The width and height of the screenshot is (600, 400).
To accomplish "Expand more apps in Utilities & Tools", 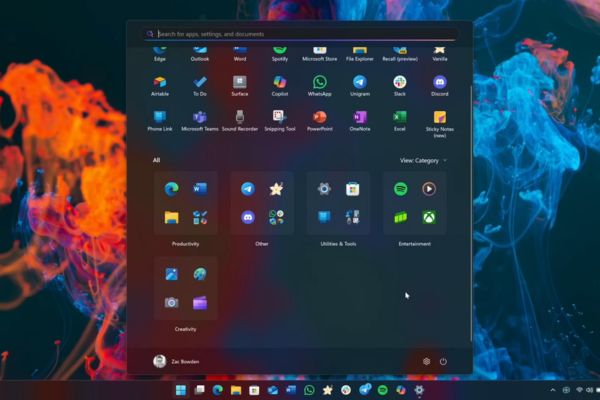I will 352,217.
